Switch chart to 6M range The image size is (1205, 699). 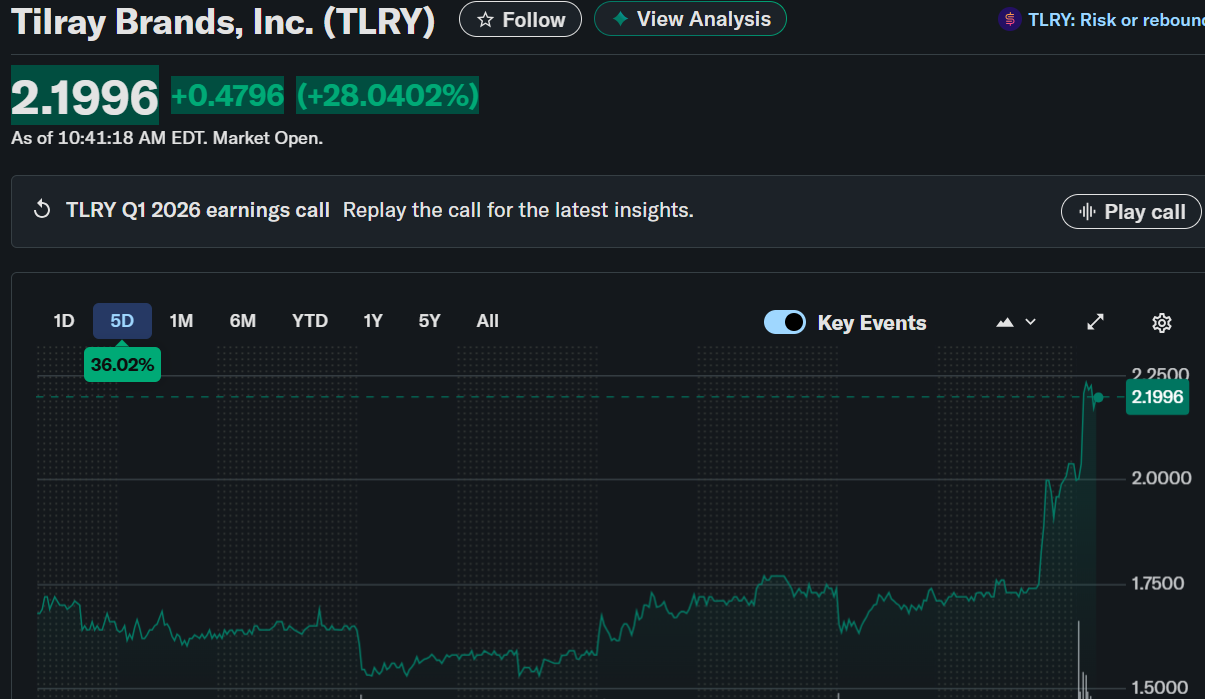click(x=243, y=321)
